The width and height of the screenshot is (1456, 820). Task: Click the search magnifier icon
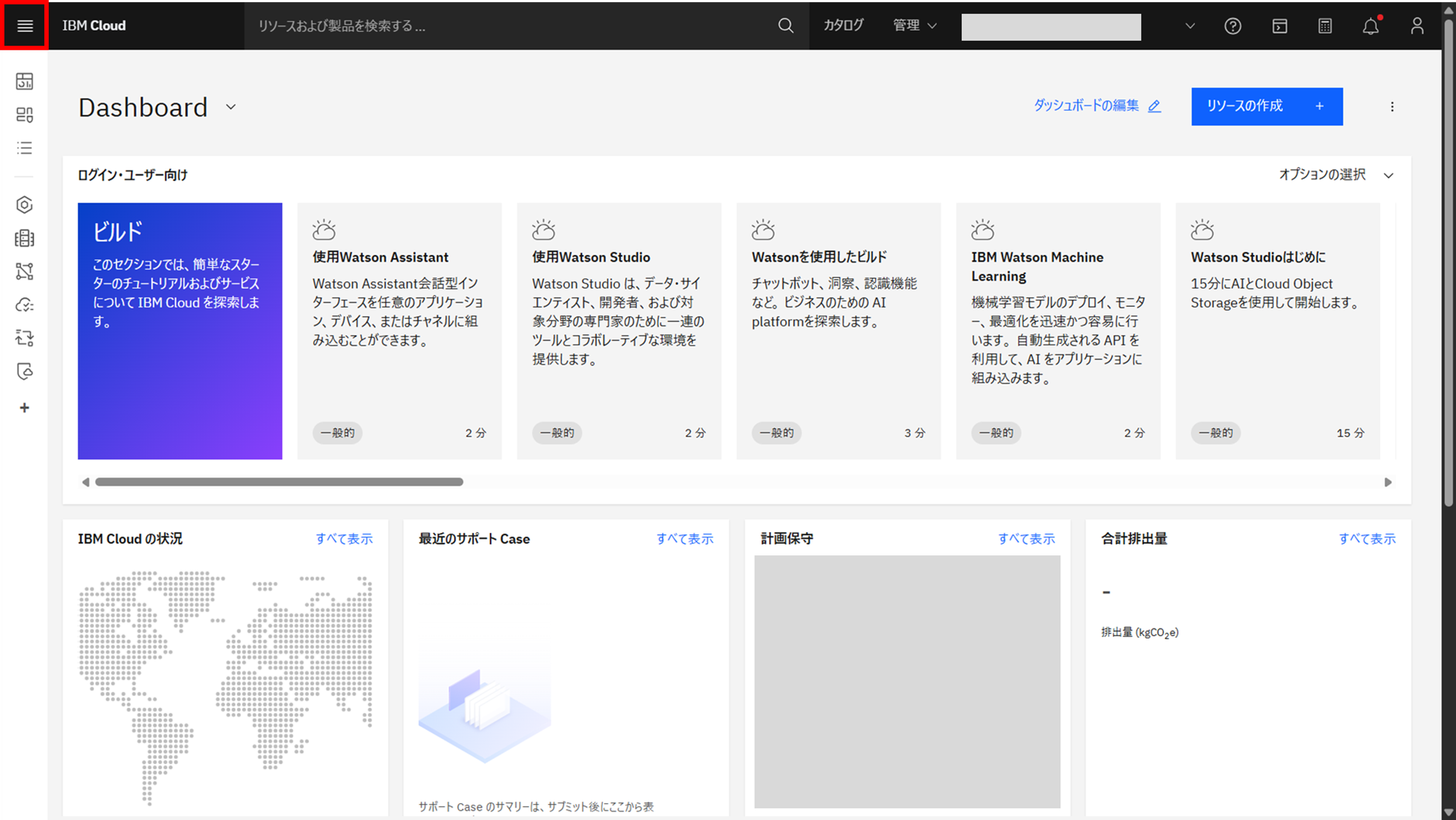785,26
